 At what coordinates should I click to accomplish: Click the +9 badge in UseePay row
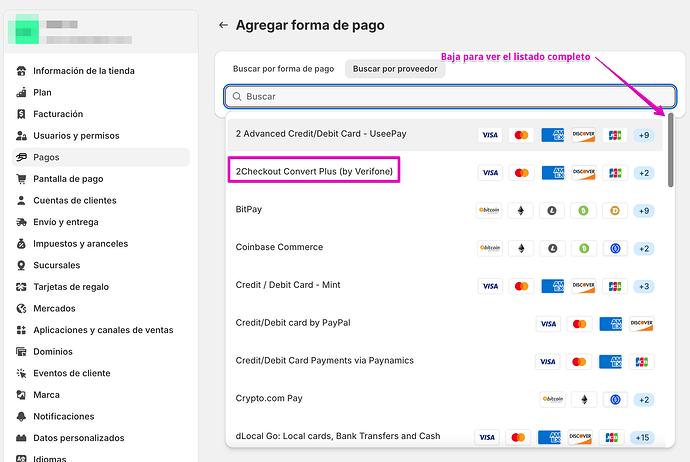coord(644,135)
